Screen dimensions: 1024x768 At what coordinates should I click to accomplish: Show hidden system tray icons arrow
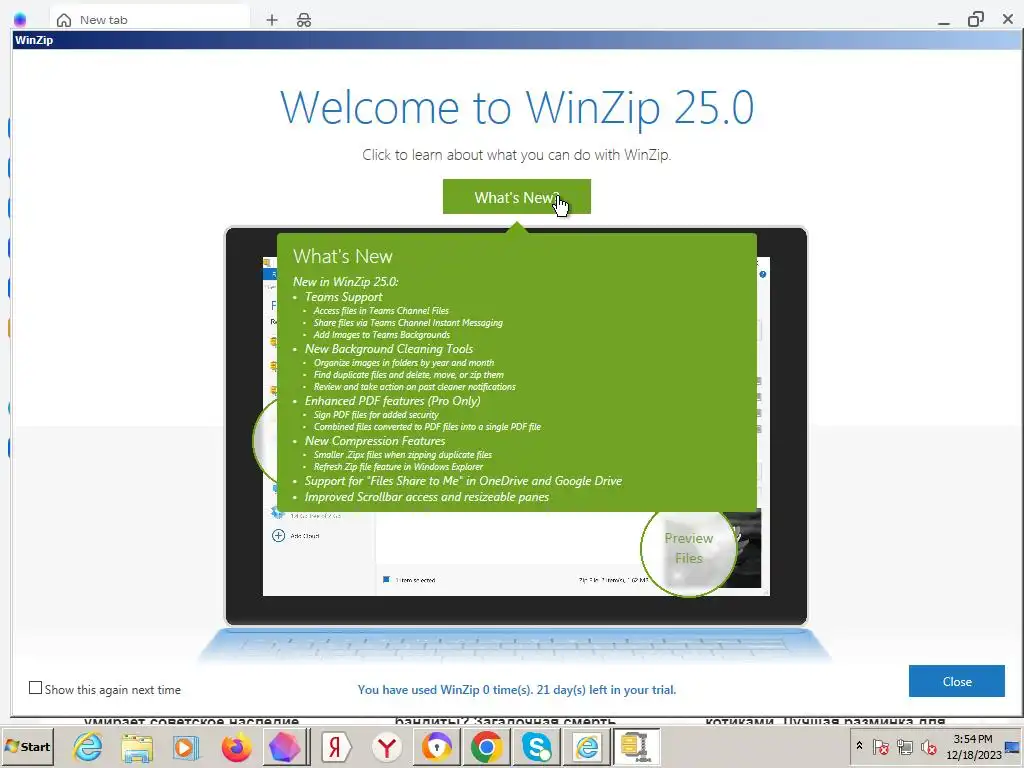[859, 746]
